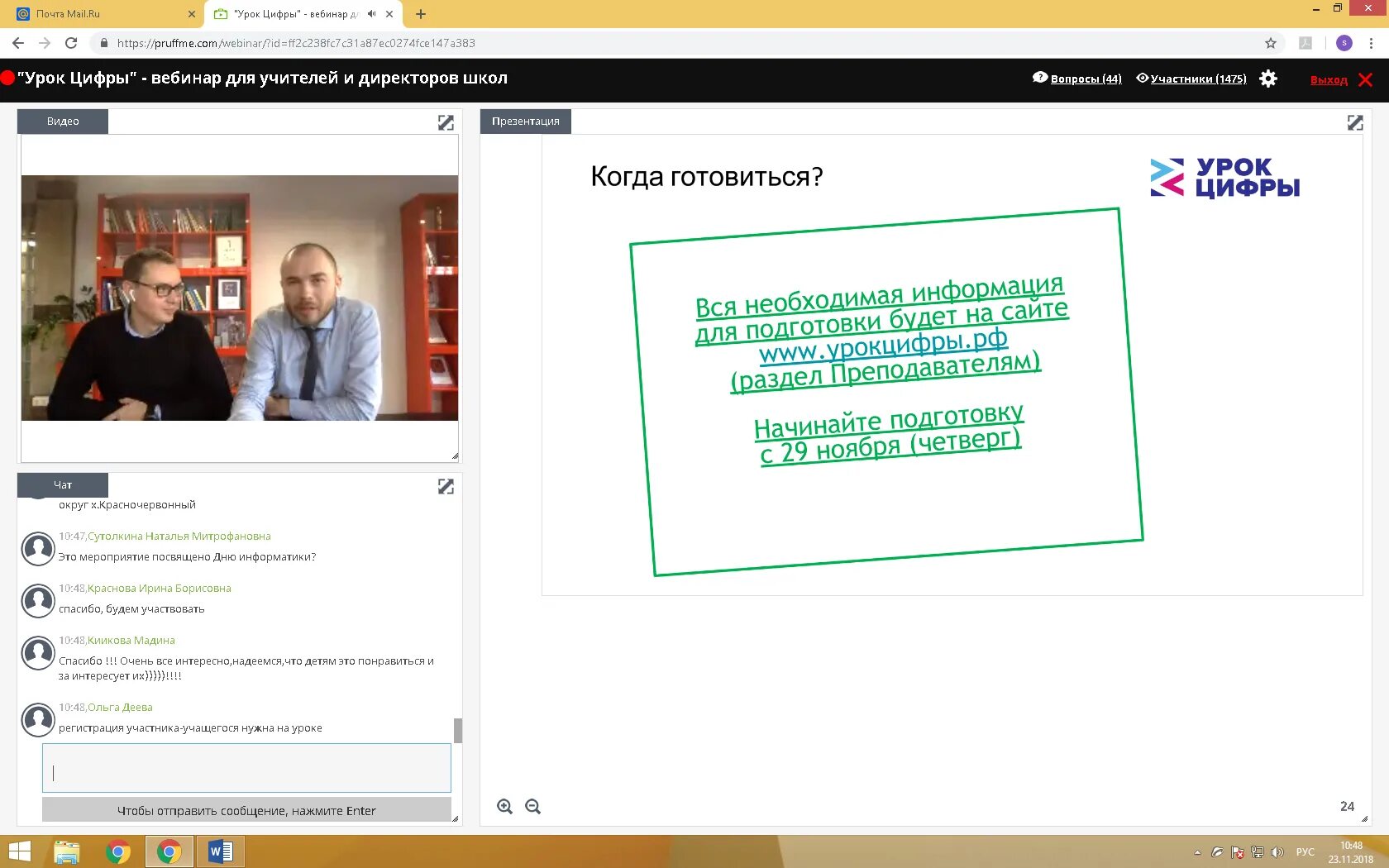Click message "спасибо, будем участвовать"
The width and height of the screenshot is (1389, 868).
click(131, 609)
